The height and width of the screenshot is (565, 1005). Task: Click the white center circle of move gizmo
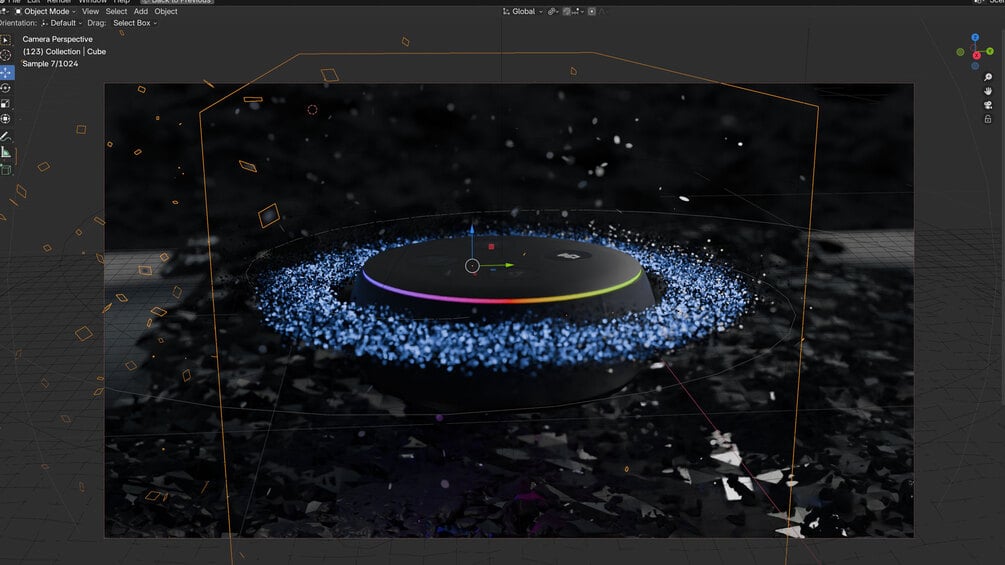coord(472,265)
